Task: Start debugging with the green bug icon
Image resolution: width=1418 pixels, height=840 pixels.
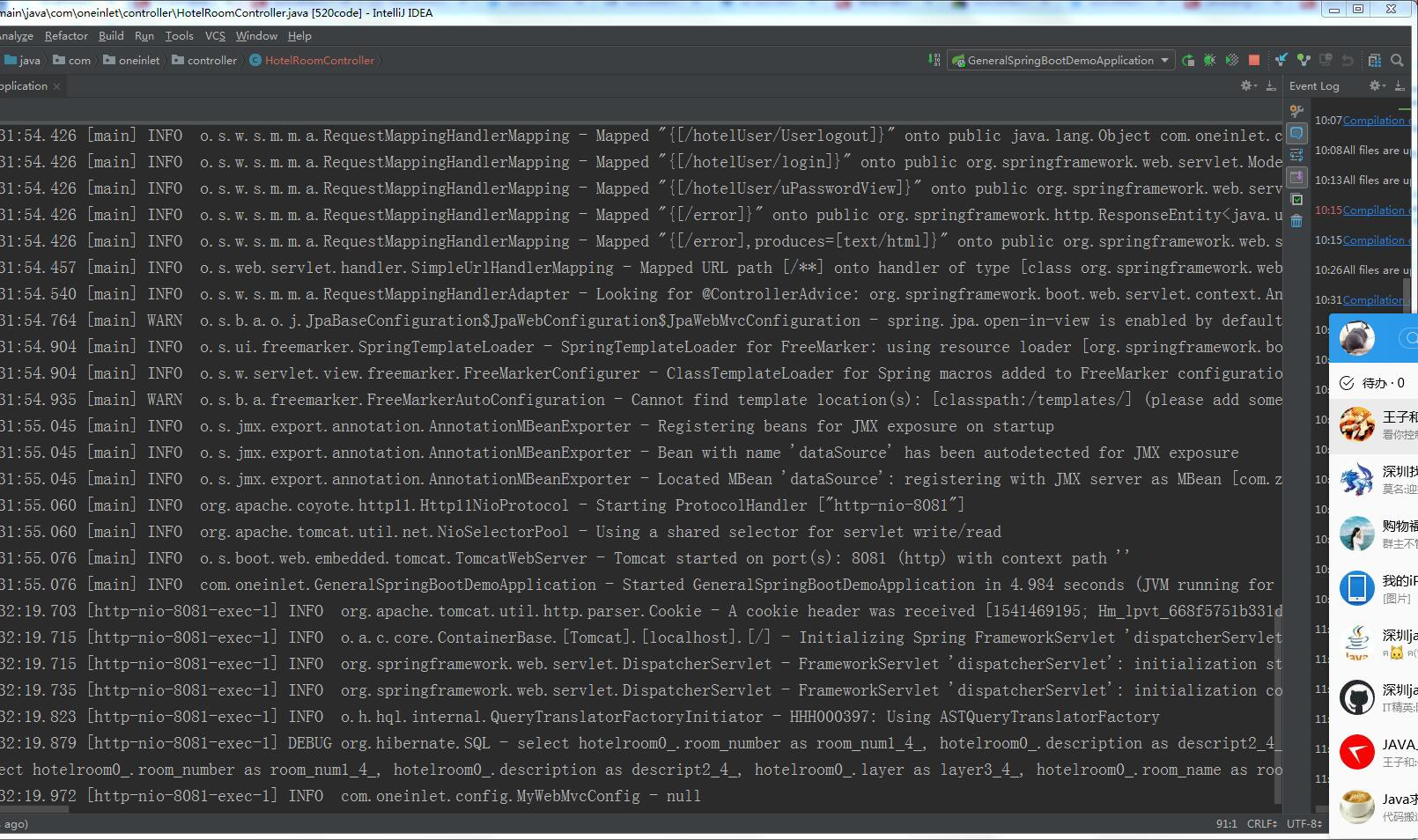Action: point(1210,60)
